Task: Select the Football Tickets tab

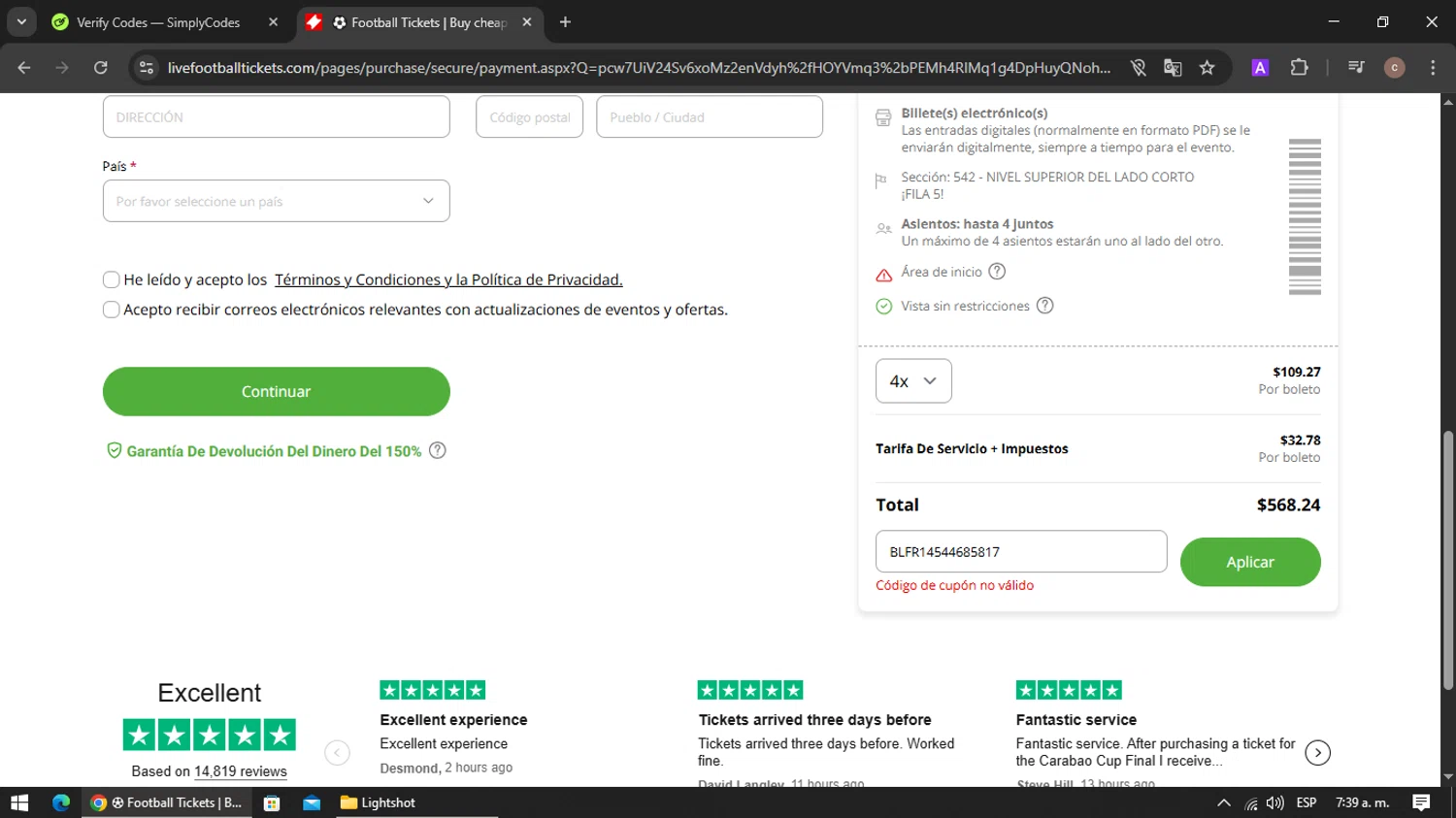Action: click(x=420, y=21)
